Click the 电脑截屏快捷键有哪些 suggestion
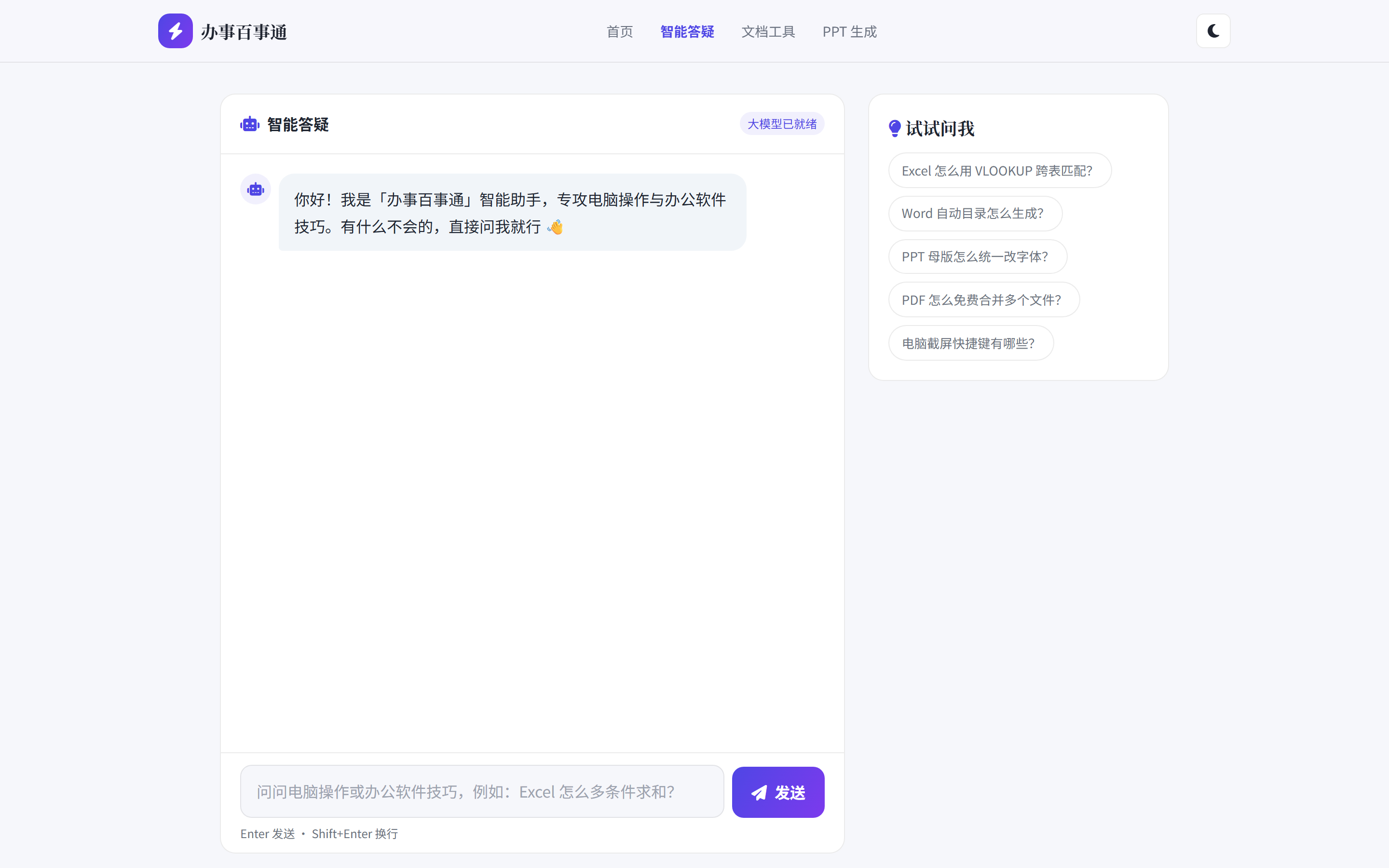Image resolution: width=1389 pixels, height=868 pixels. pos(970,343)
